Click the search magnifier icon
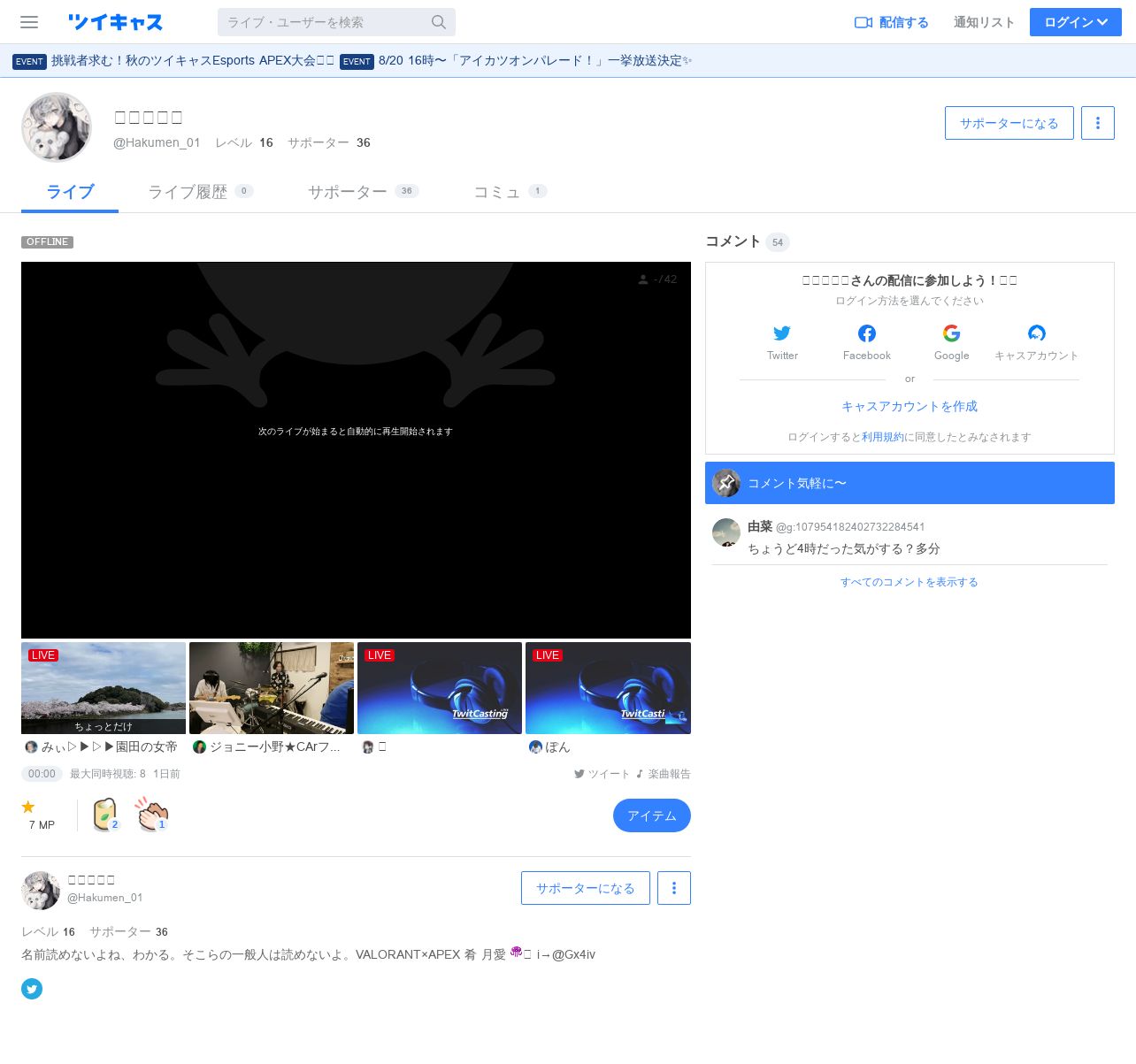 (x=439, y=22)
